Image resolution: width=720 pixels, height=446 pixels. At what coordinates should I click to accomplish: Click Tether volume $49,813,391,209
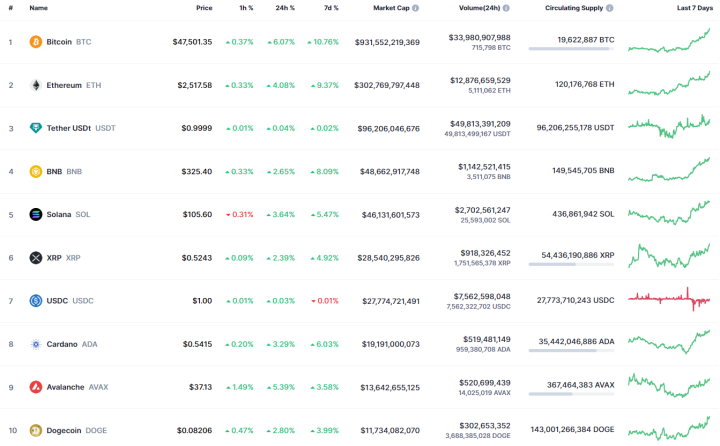click(480, 124)
